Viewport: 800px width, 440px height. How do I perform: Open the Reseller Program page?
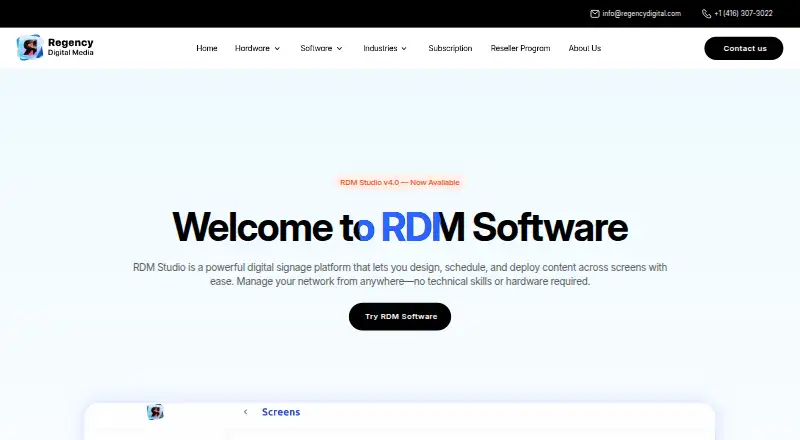[x=520, y=48]
